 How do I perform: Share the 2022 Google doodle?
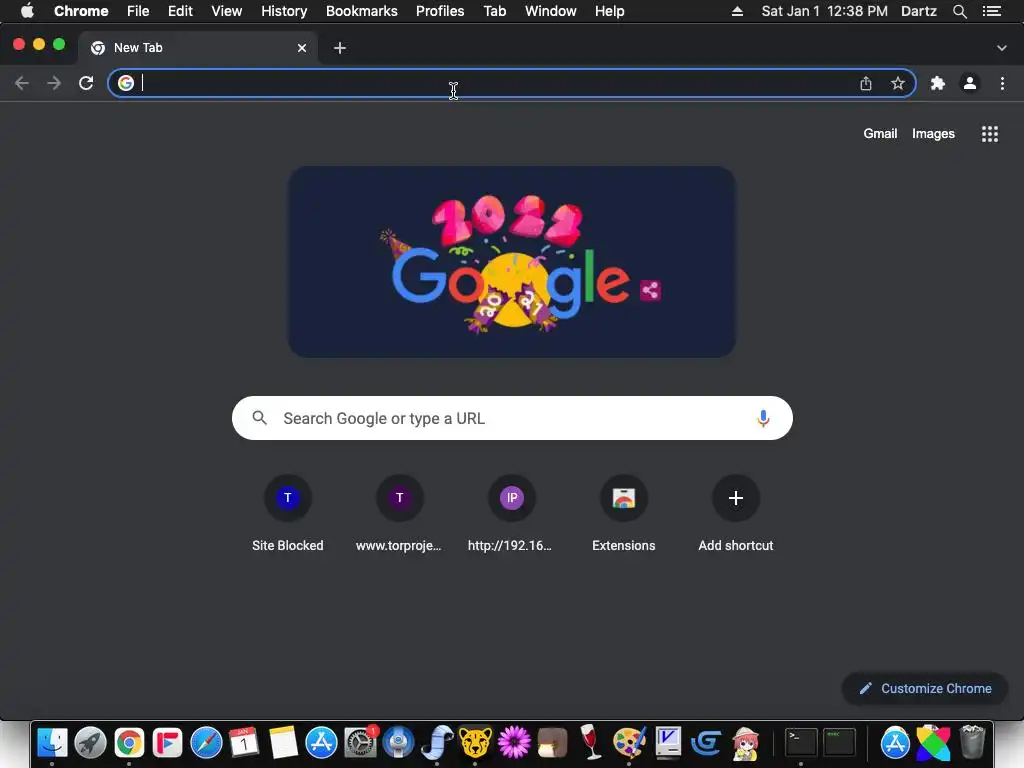(650, 290)
